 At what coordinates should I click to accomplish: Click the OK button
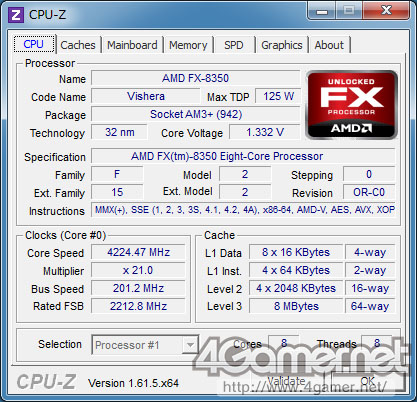point(367,381)
